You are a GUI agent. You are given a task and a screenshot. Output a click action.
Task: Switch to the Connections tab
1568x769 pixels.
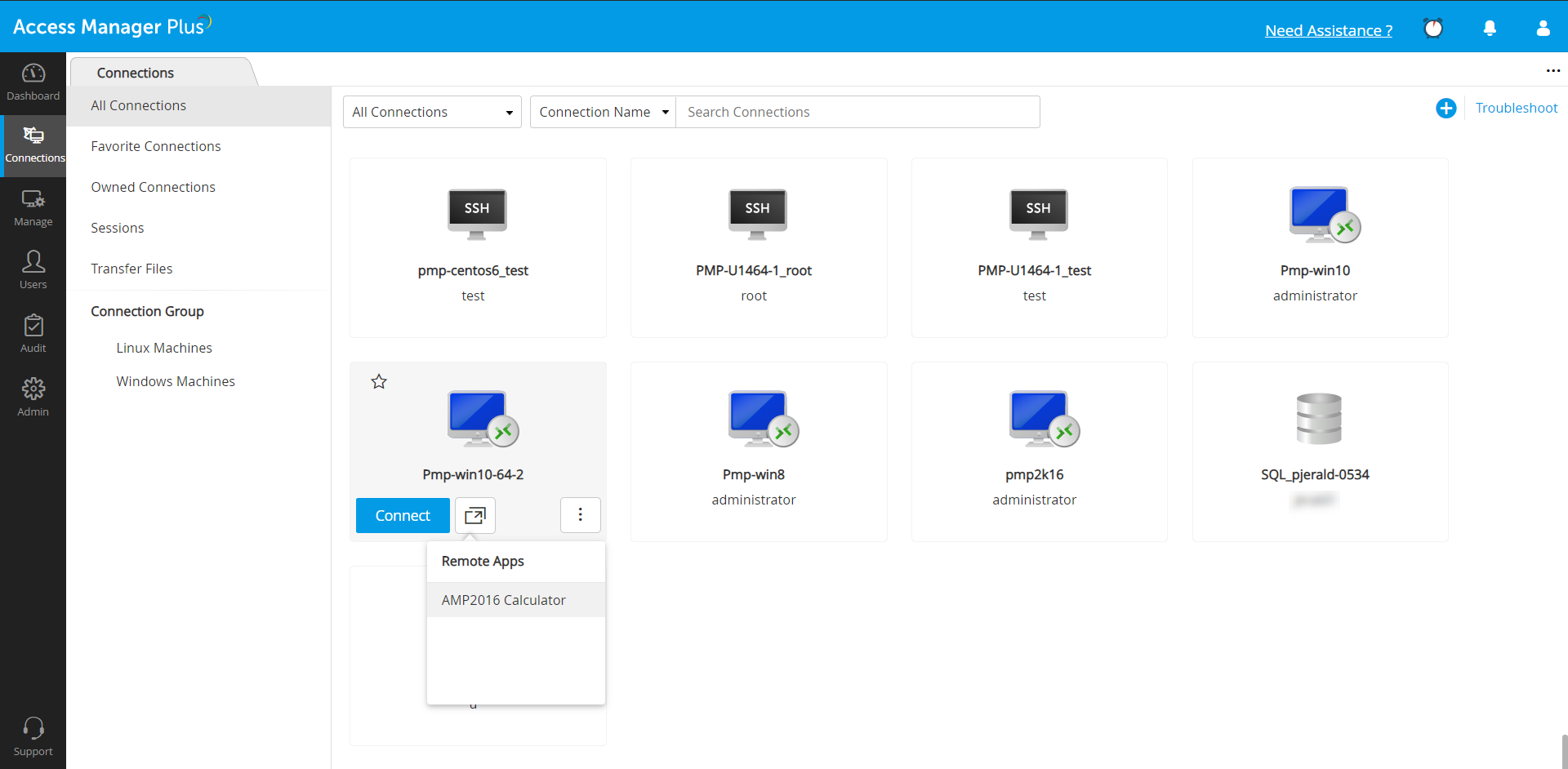(x=135, y=73)
